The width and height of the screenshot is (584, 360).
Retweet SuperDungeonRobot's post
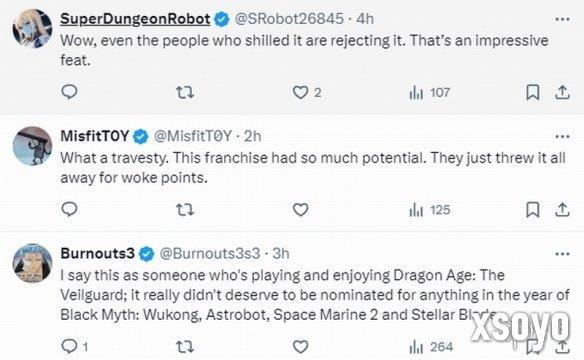click(x=185, y=92)
